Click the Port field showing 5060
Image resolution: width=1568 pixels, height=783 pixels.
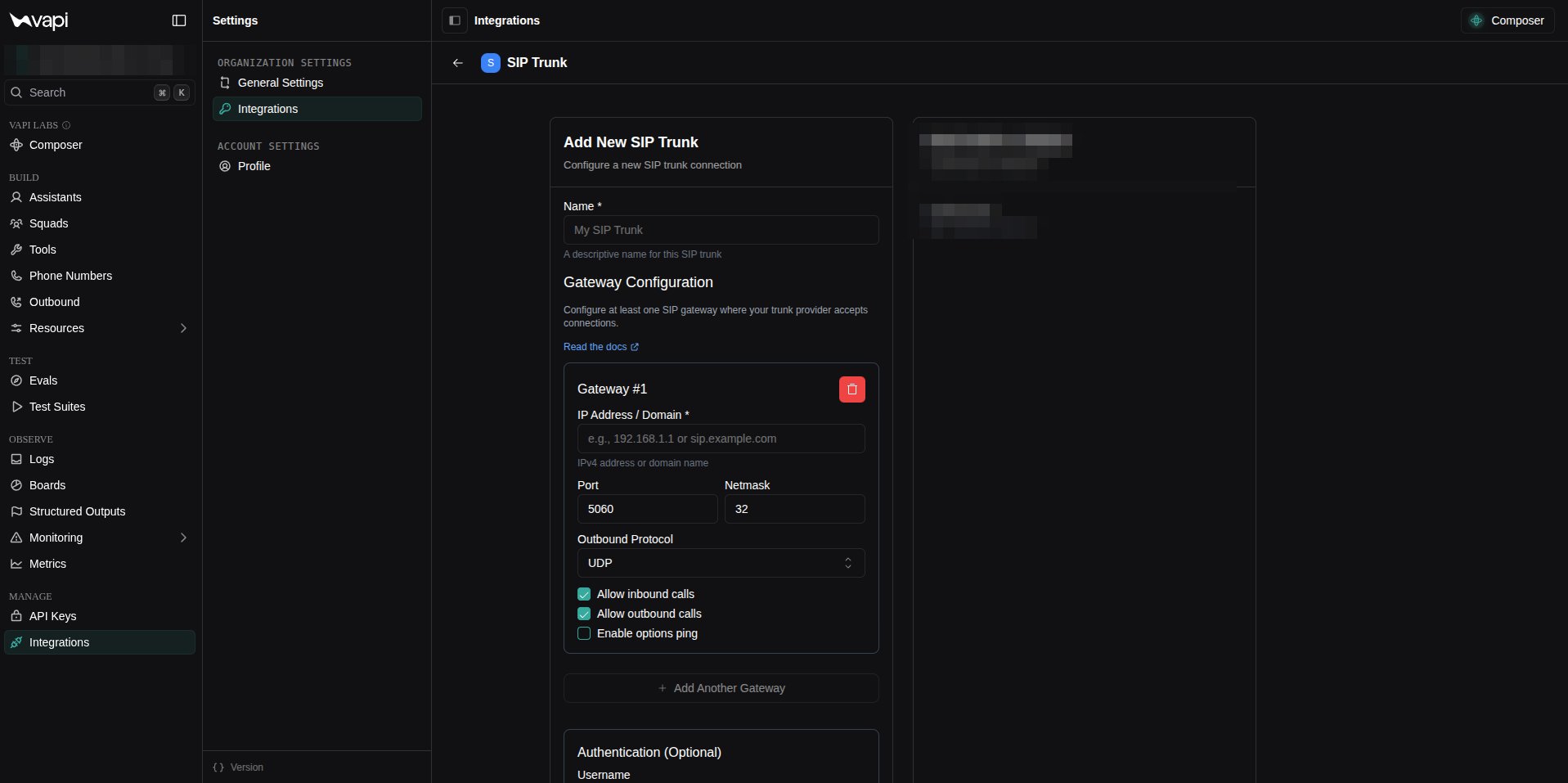coord(647,509)
